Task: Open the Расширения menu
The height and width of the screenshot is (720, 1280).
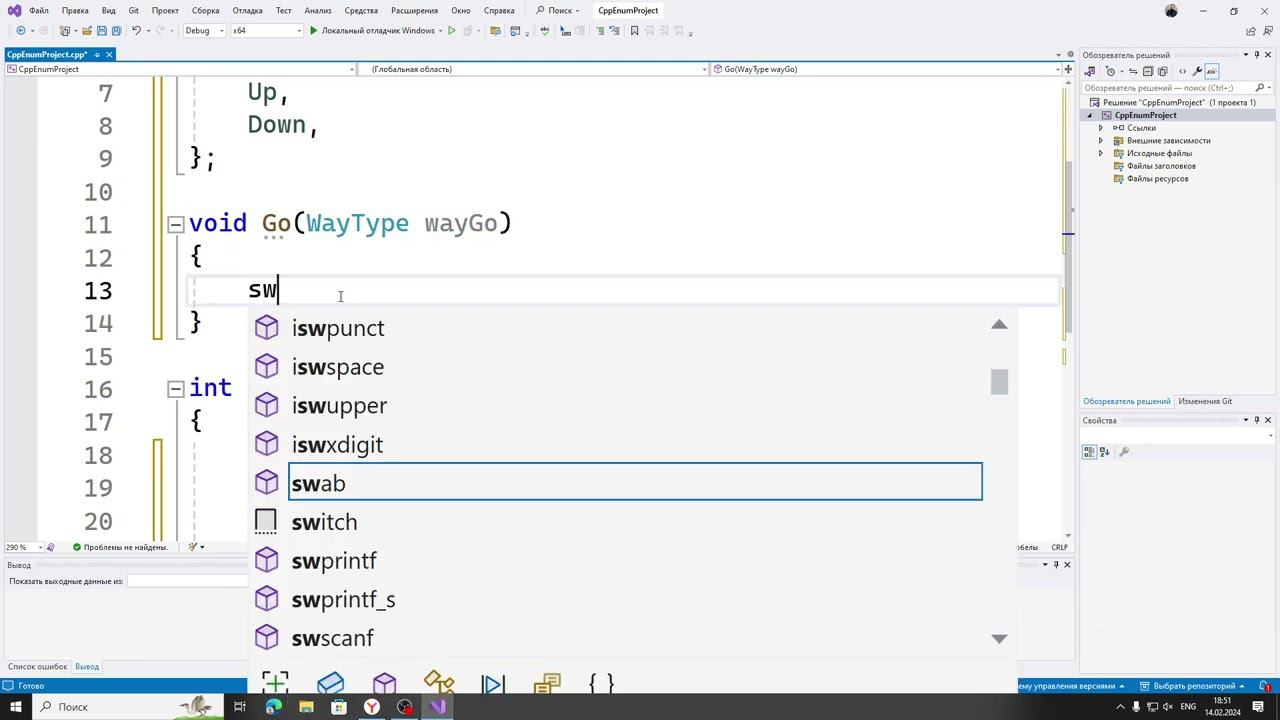Action: pos(414,11)
